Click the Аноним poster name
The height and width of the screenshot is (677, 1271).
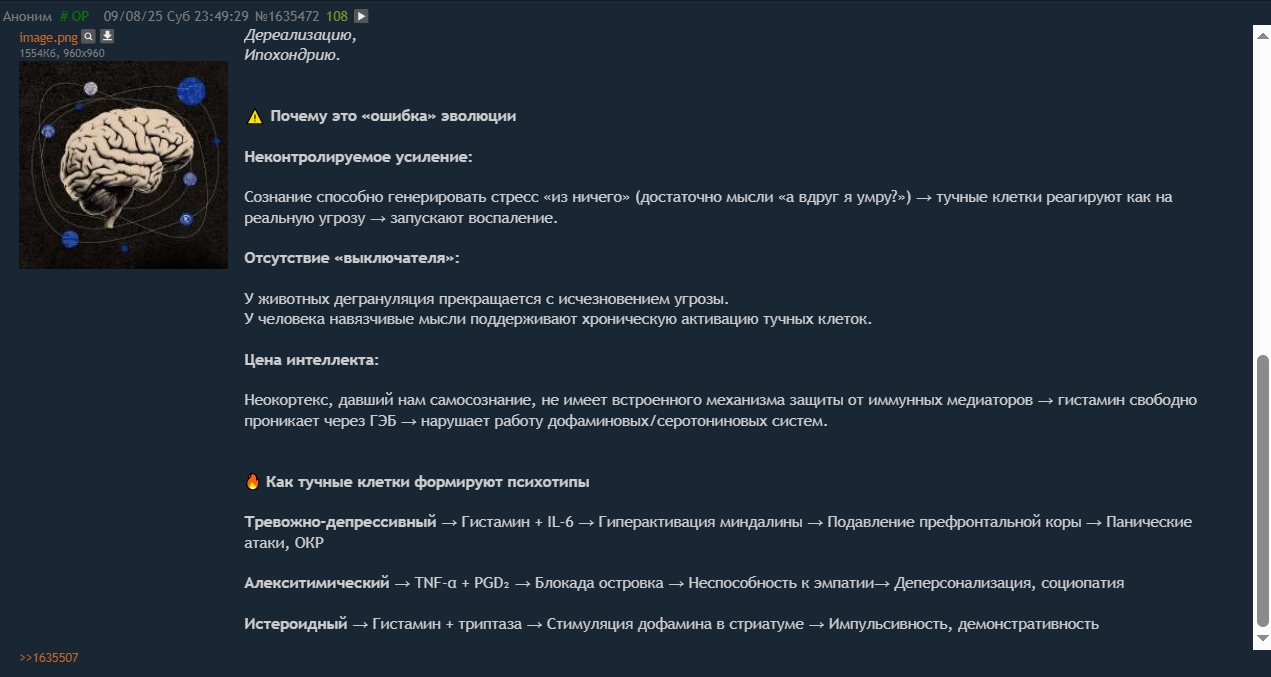pos(27,16)
